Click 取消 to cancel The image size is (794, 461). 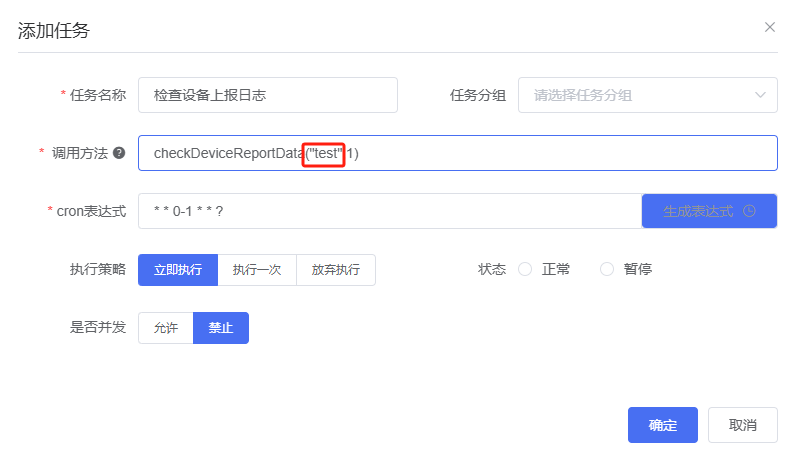click(x=743, y=425)
